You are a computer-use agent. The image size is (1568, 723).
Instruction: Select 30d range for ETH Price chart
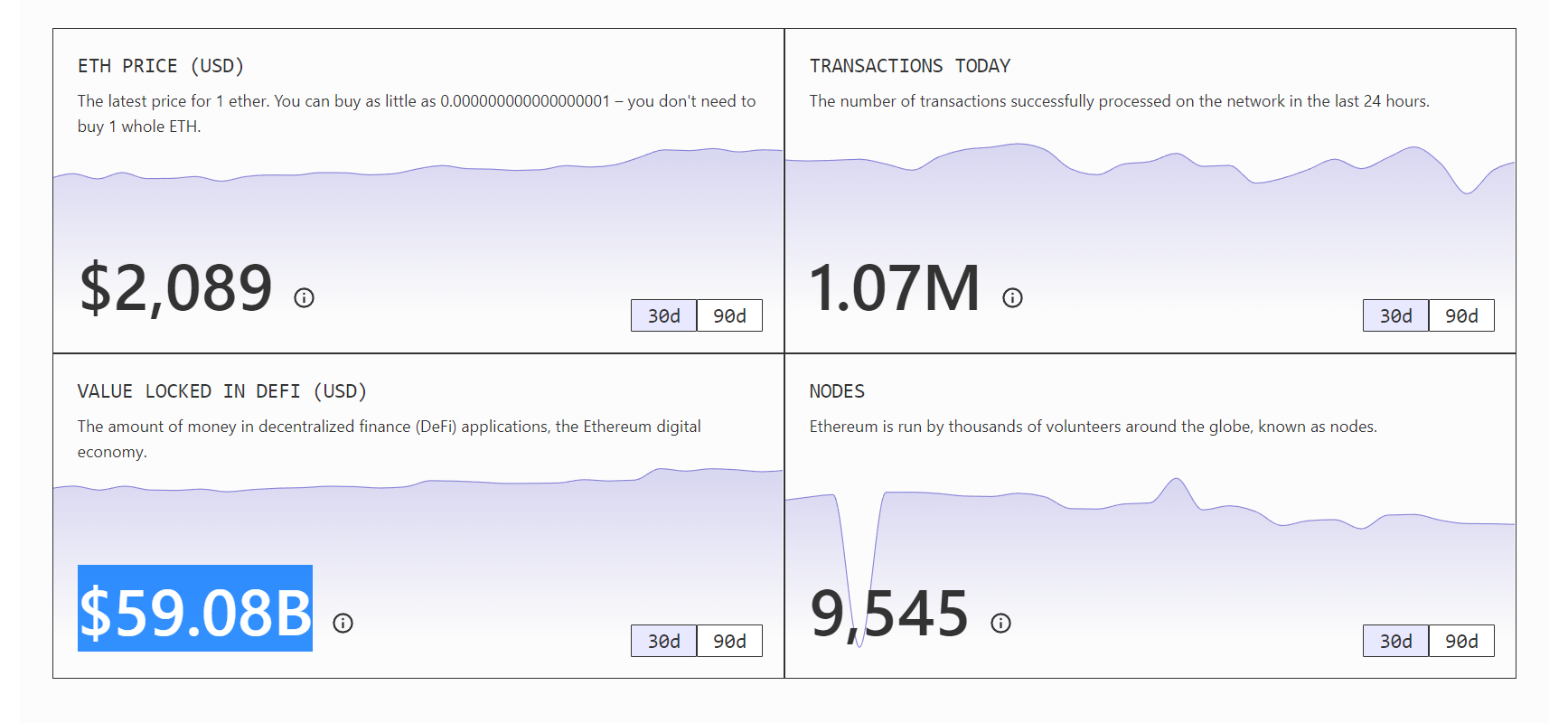point(664,315)
